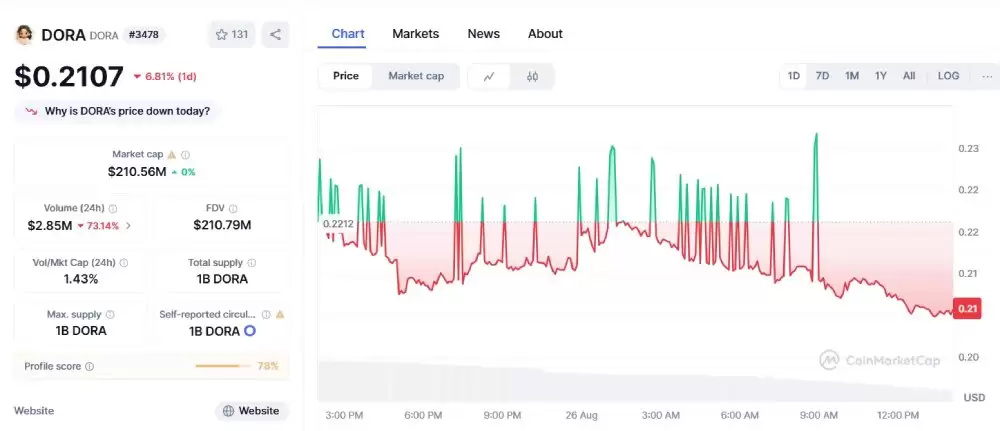This screenshot has height=431, width=1000.
Task: Open the News tab
Action: tap(483, 34)
